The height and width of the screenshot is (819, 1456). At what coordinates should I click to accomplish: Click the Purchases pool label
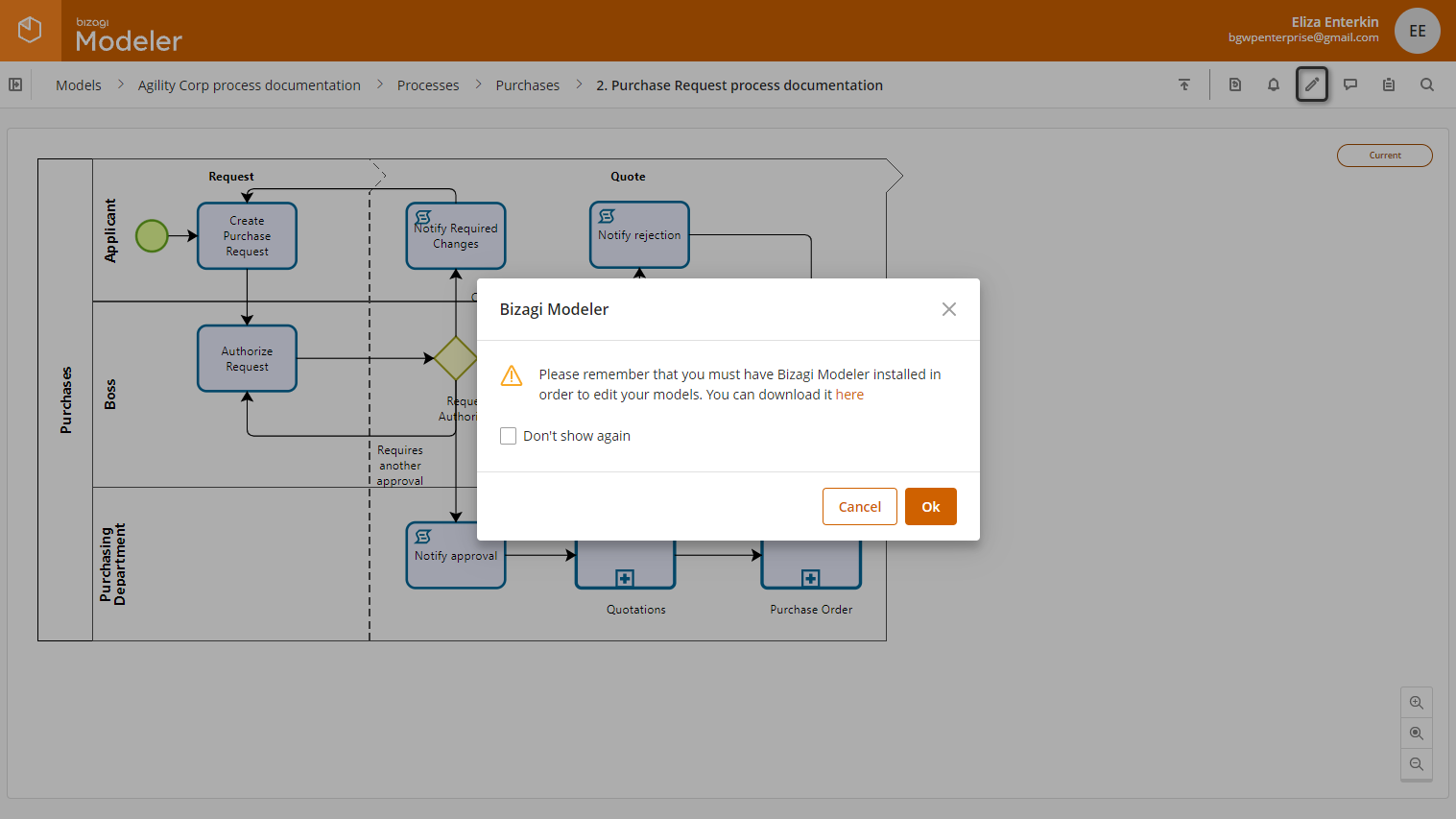[65, 400]
